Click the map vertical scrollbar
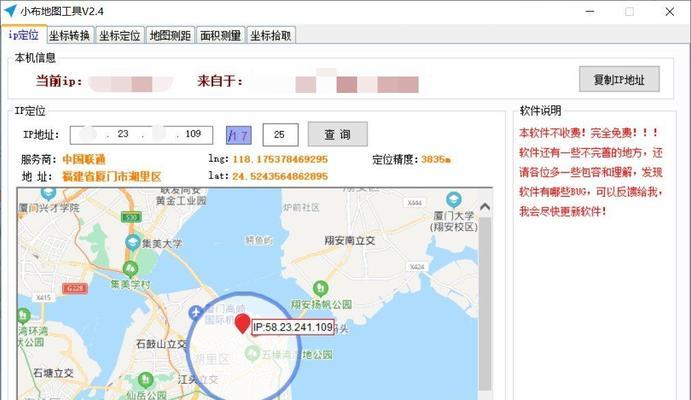Screen dimensions: 691x400 485,304
